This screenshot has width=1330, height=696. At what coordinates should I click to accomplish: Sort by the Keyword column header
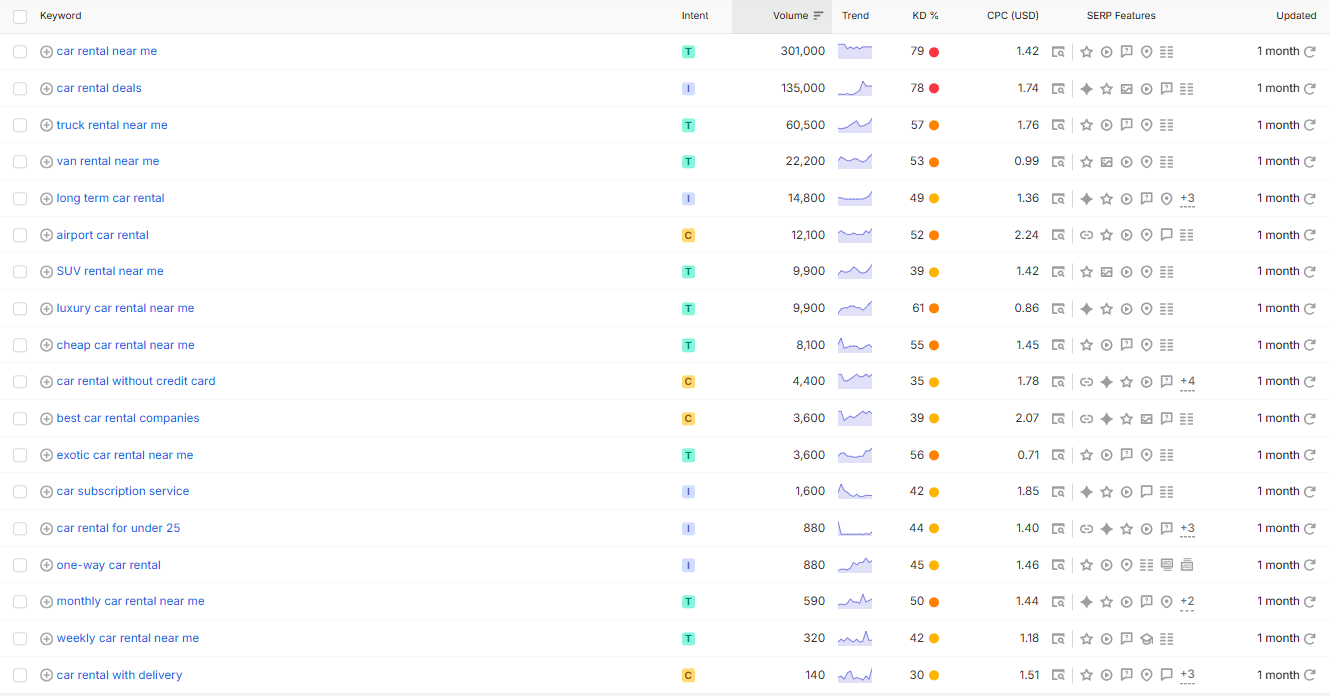[x=61, y=16]
